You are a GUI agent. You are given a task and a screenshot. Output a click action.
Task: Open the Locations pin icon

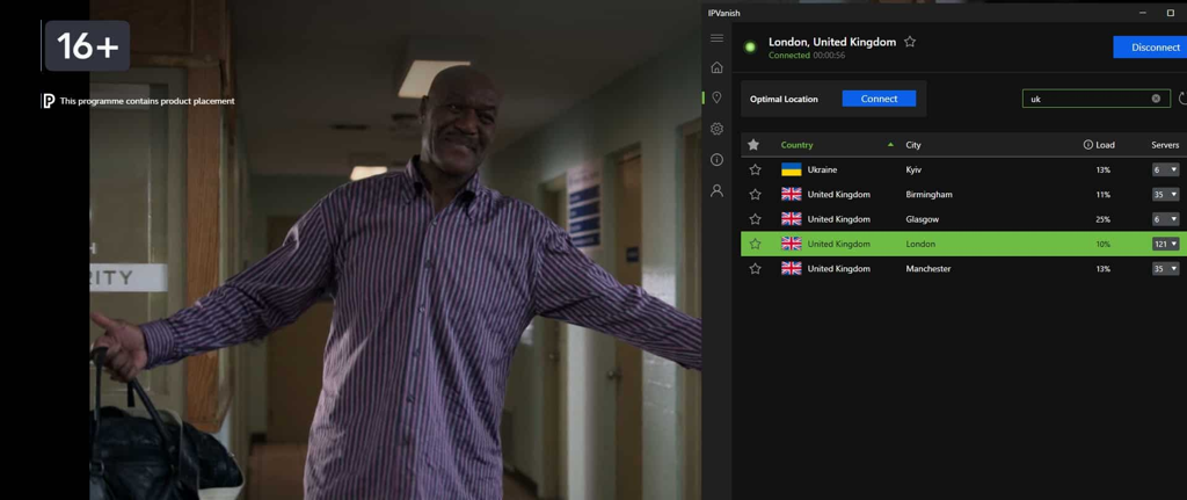point(717,98)
